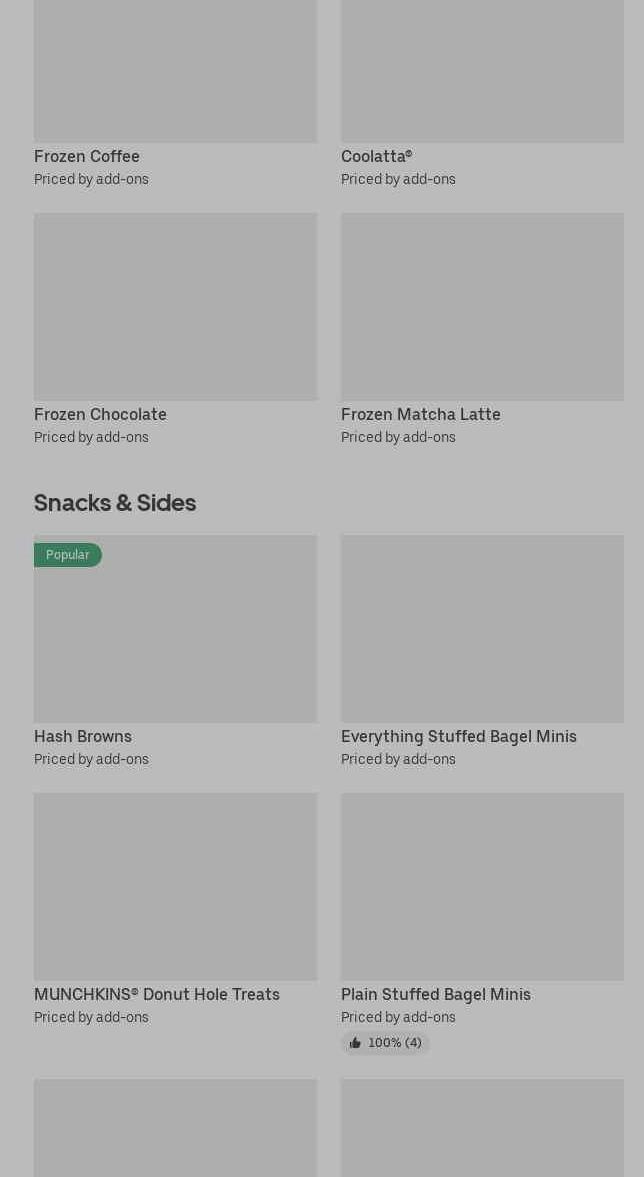Click Everything Stuffed Bagel Minis name

pyautogui.click(x=458, y=736)
